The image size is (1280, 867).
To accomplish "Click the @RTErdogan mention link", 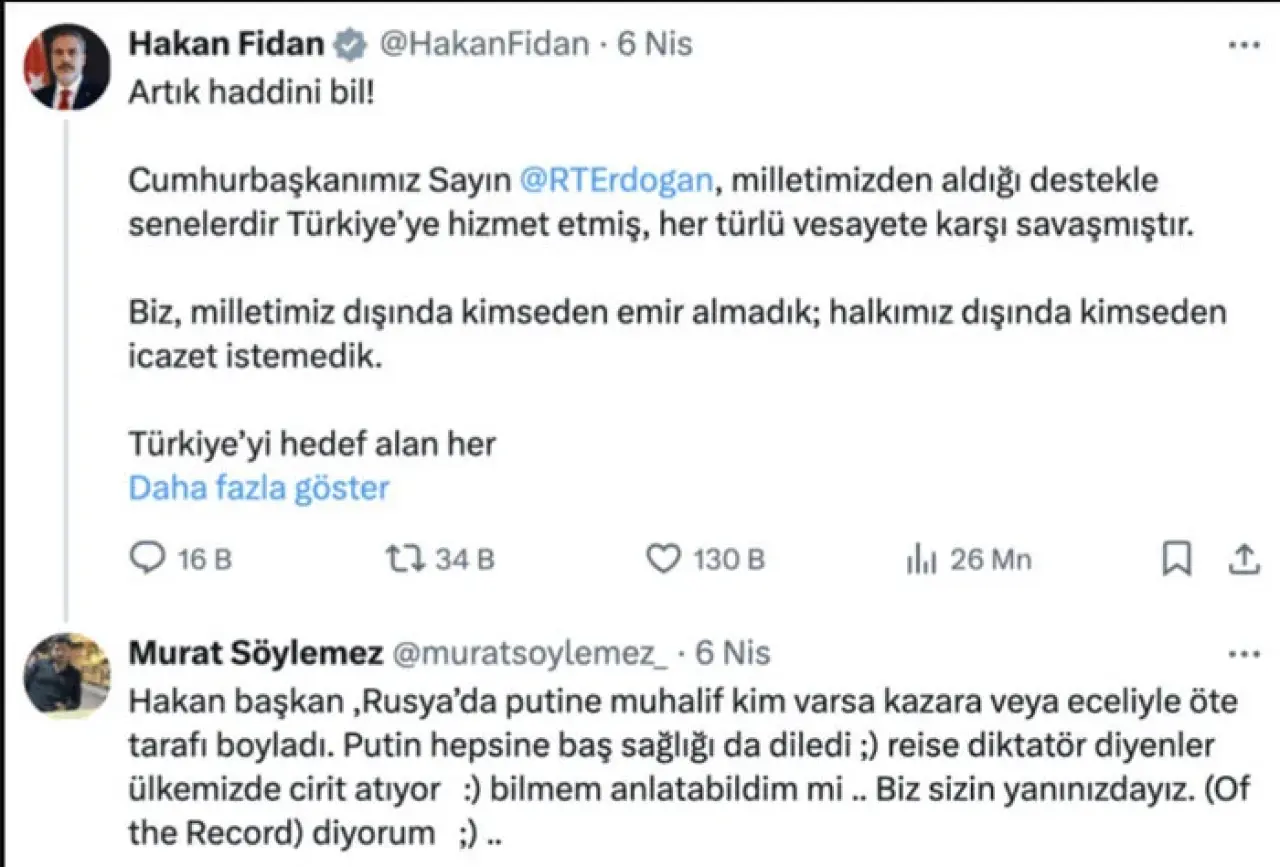I will pyautogui.click(x=617, y=181).
